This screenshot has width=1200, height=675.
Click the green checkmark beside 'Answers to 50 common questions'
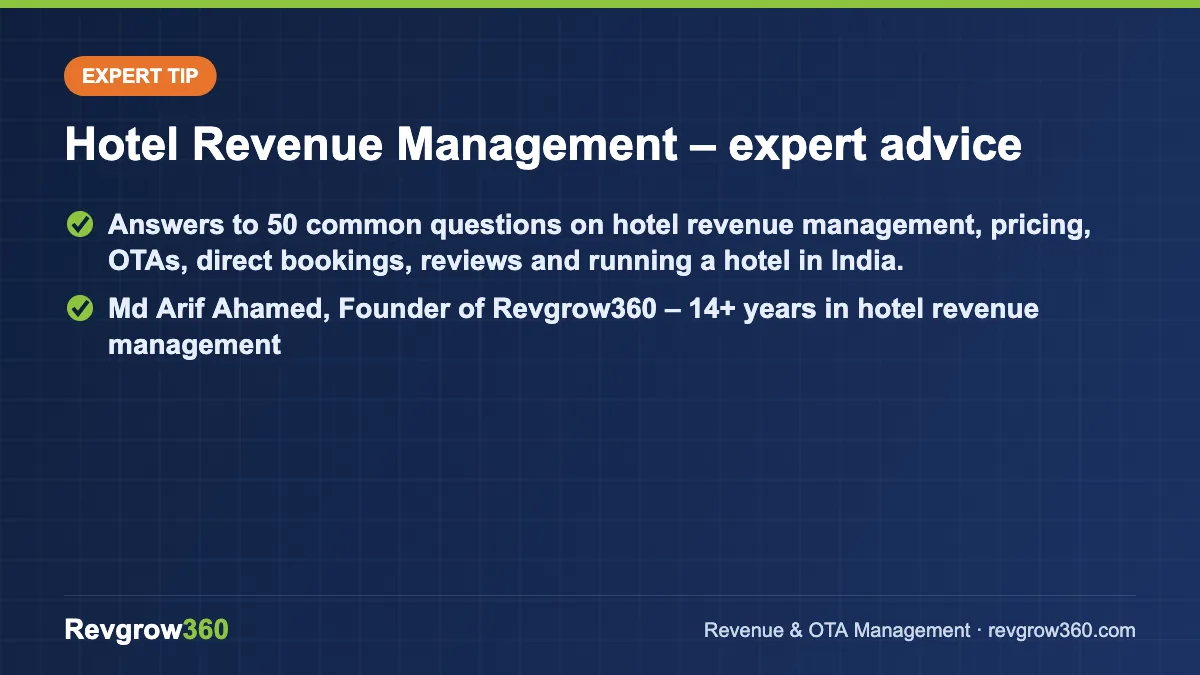click(79, 225)
